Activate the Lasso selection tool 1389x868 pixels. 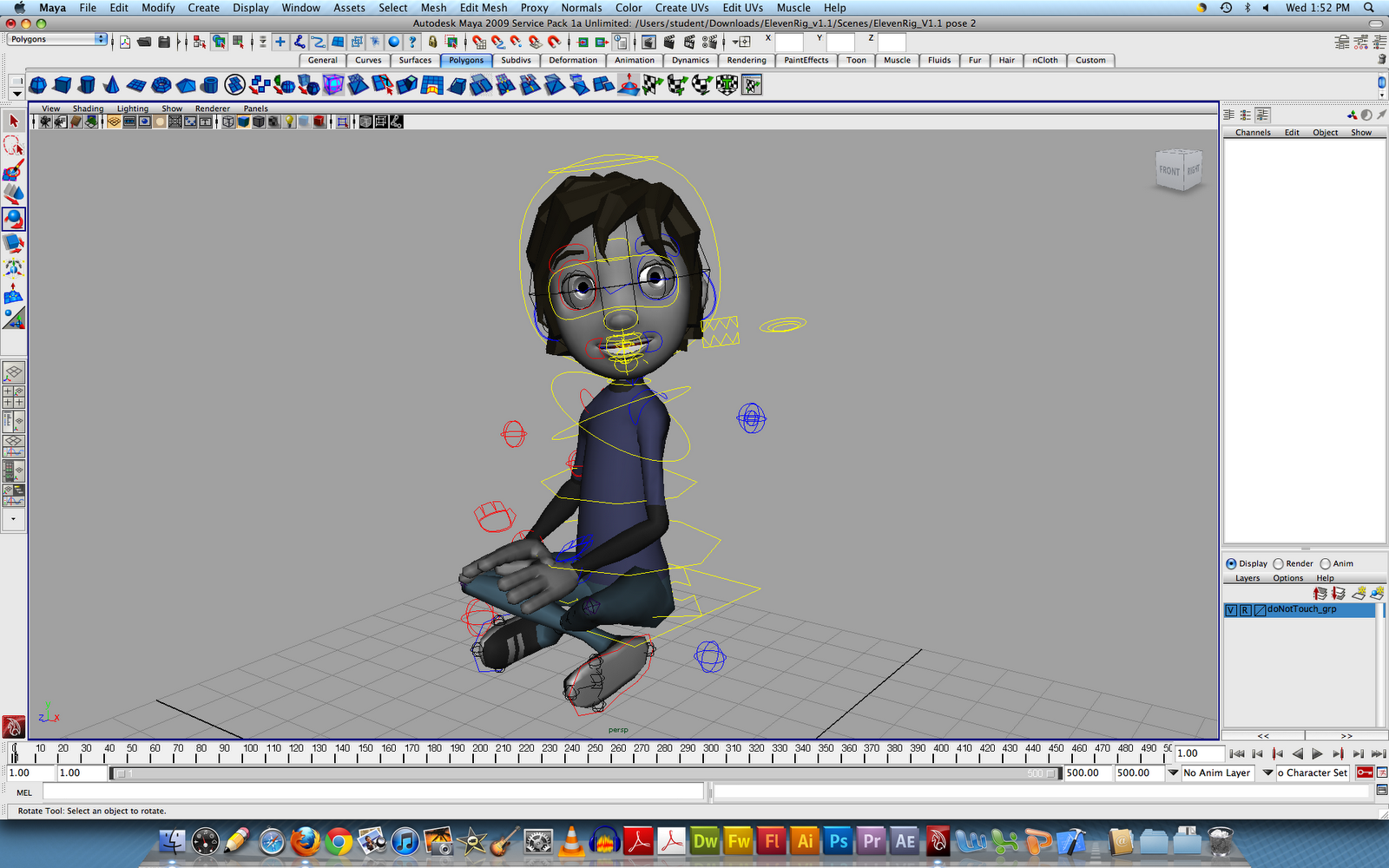pyautogui.click(x=13, y=146)
